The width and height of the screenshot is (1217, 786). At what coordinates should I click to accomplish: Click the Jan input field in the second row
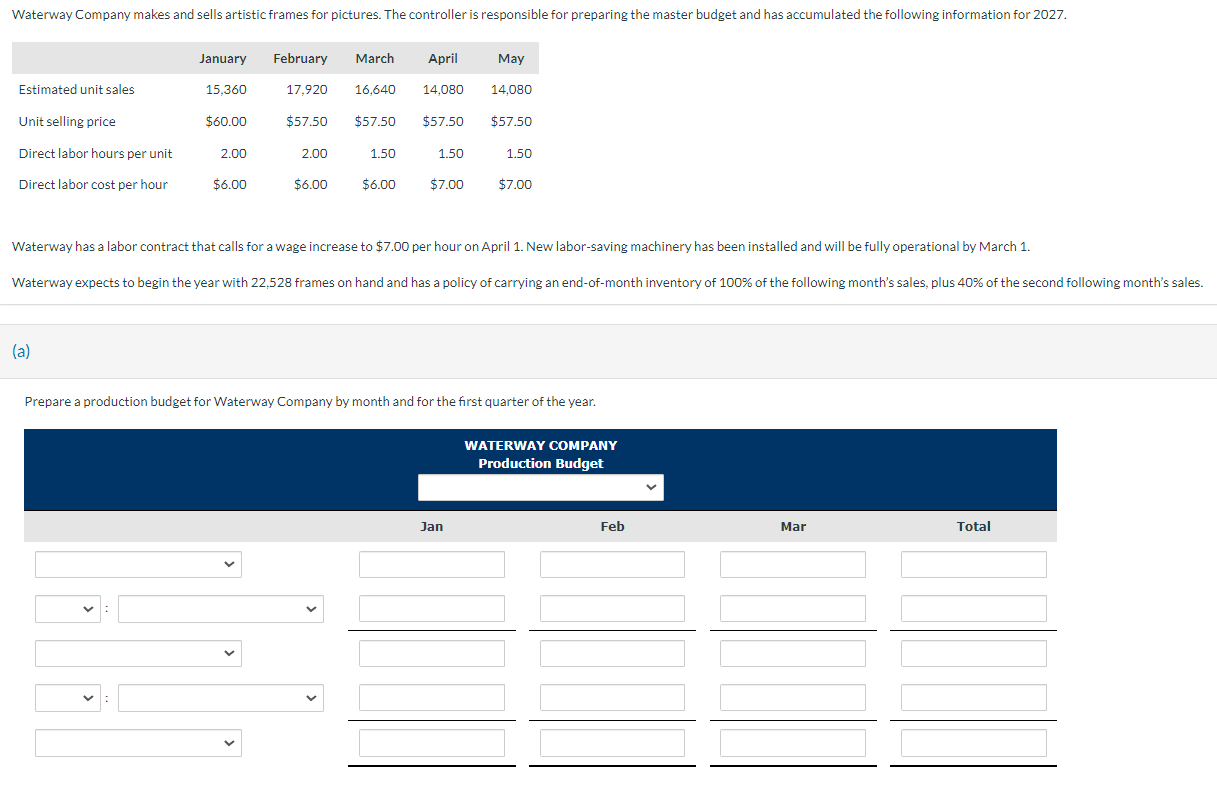(x=431, y=608)
